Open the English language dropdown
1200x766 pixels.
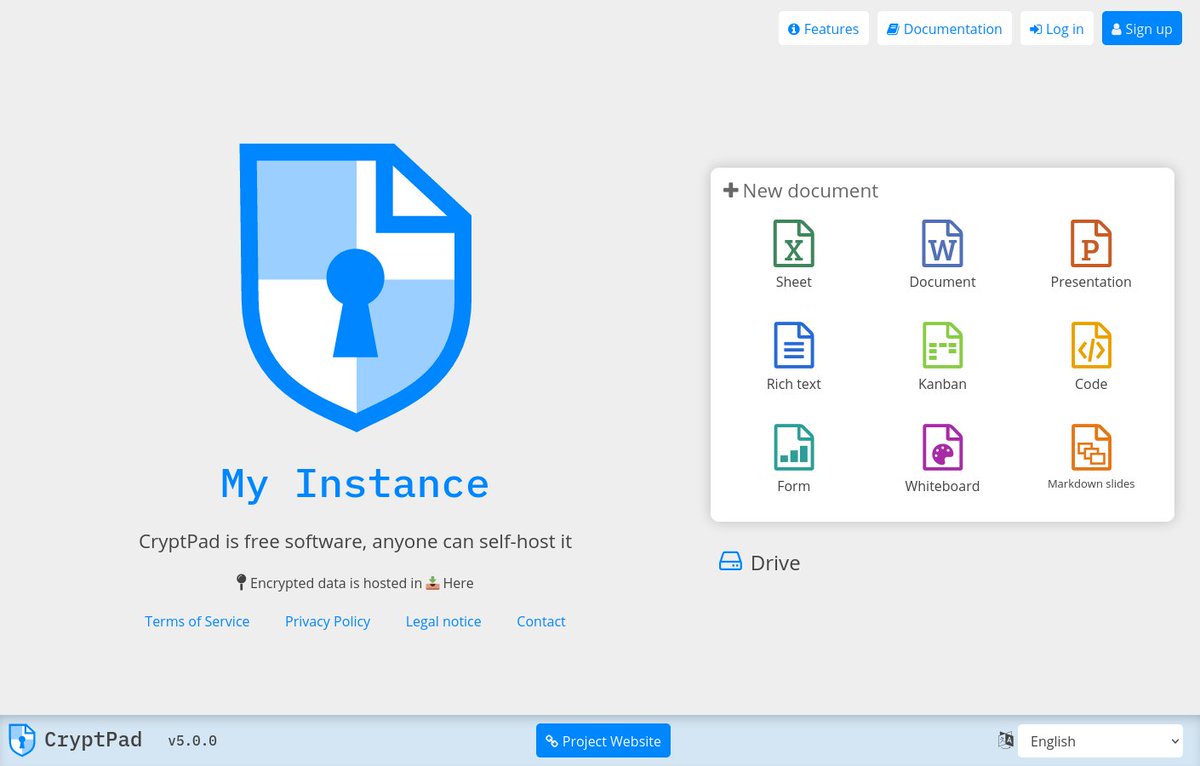coord(1100,741)
